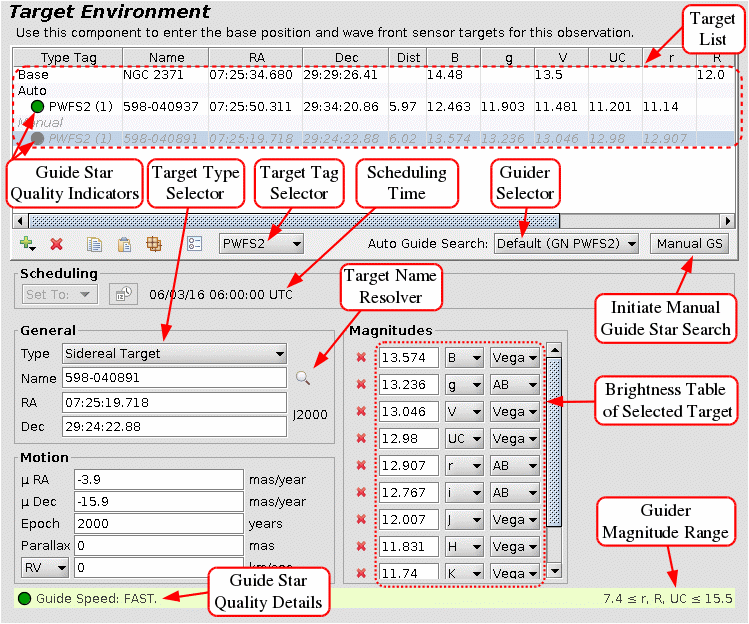
Task: Click the horizontal scrollbar left arrow
Action: (20, 221)
